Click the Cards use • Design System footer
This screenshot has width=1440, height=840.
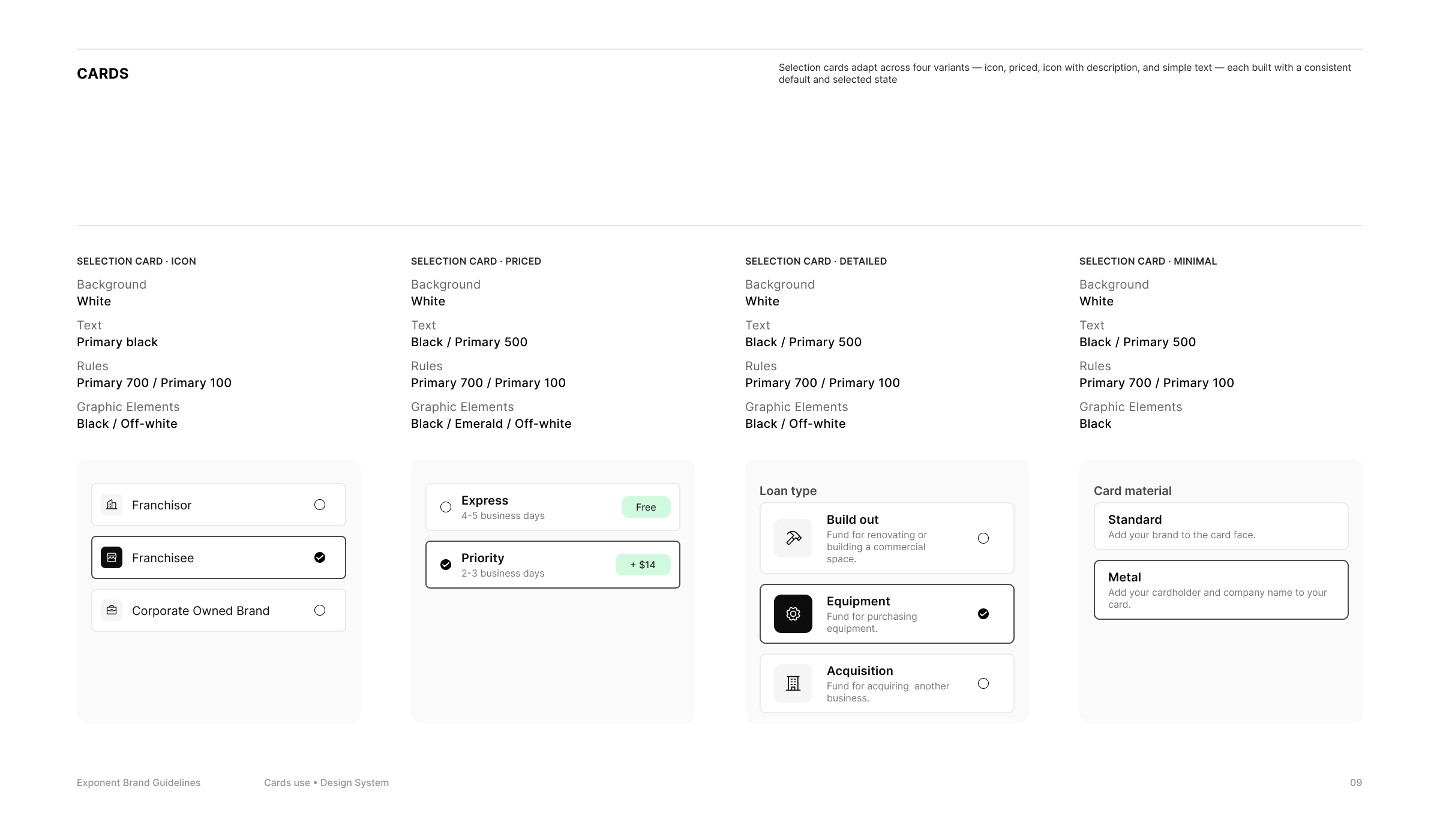coord(326,782)
